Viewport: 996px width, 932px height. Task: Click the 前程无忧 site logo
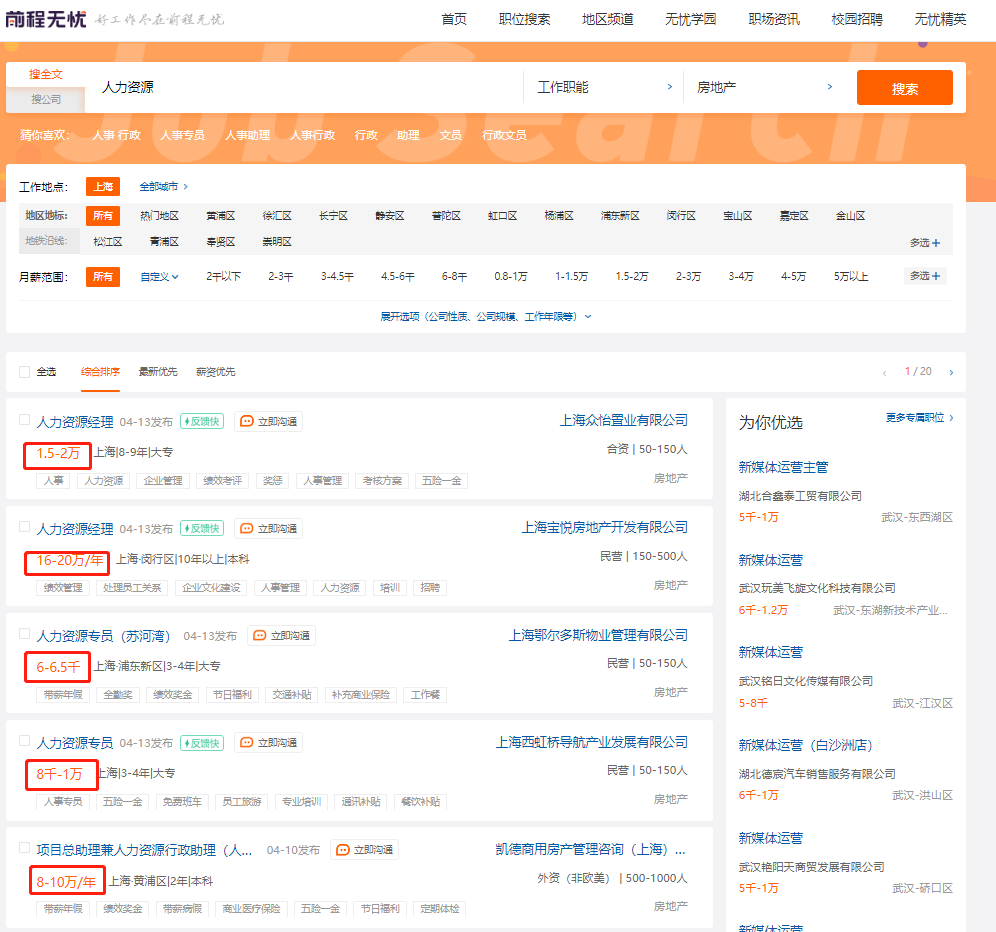(x=46, y=19)
